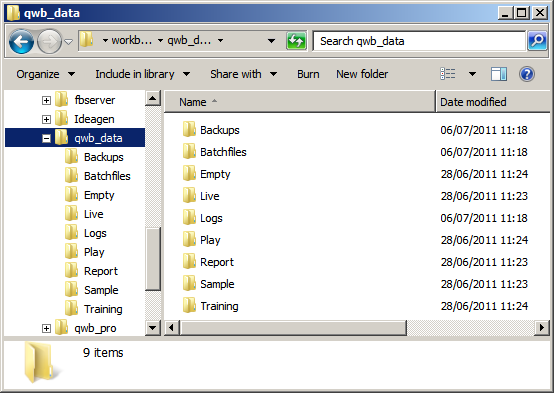This screenshot has width=554, height=393.
Task: Sort by the Date modified column header
Action: pos(493,102)
